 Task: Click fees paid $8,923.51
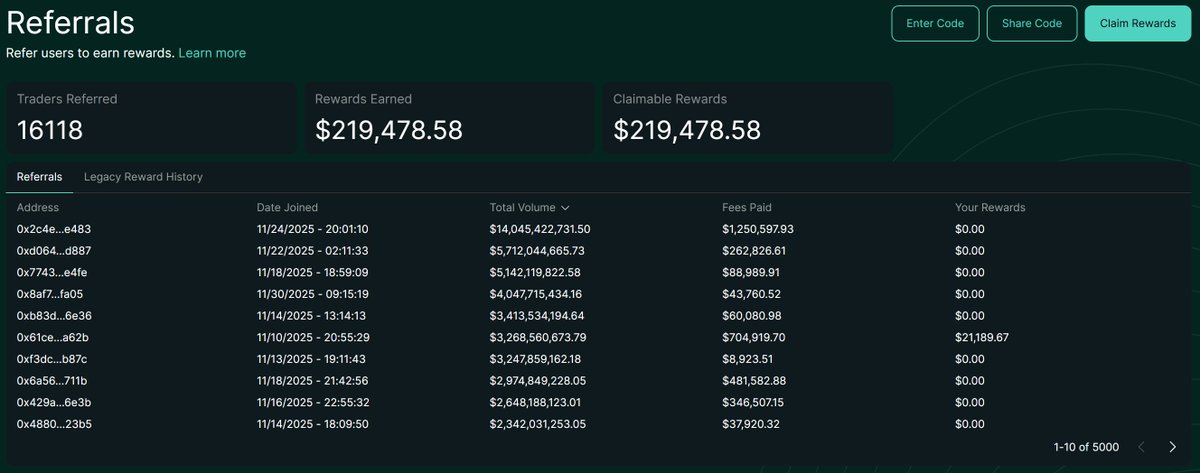[748, 359]
